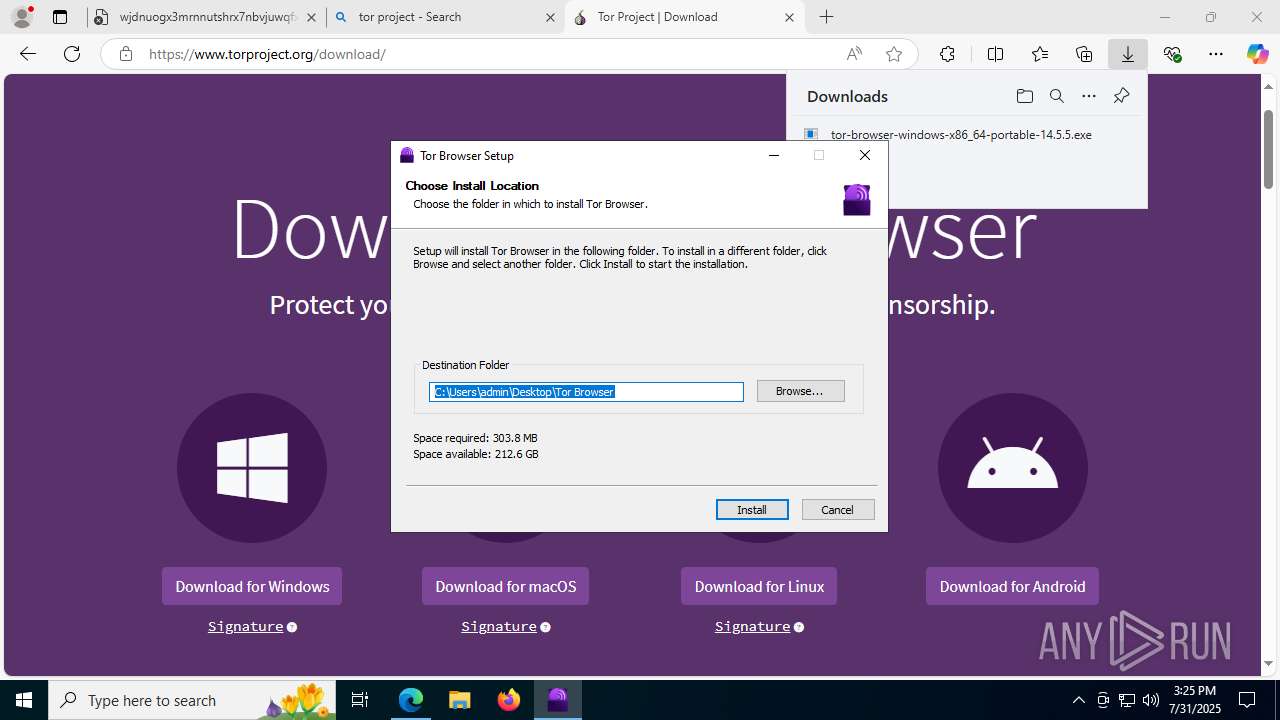Open More options in Downloads panel

(x=1089, y=96)
